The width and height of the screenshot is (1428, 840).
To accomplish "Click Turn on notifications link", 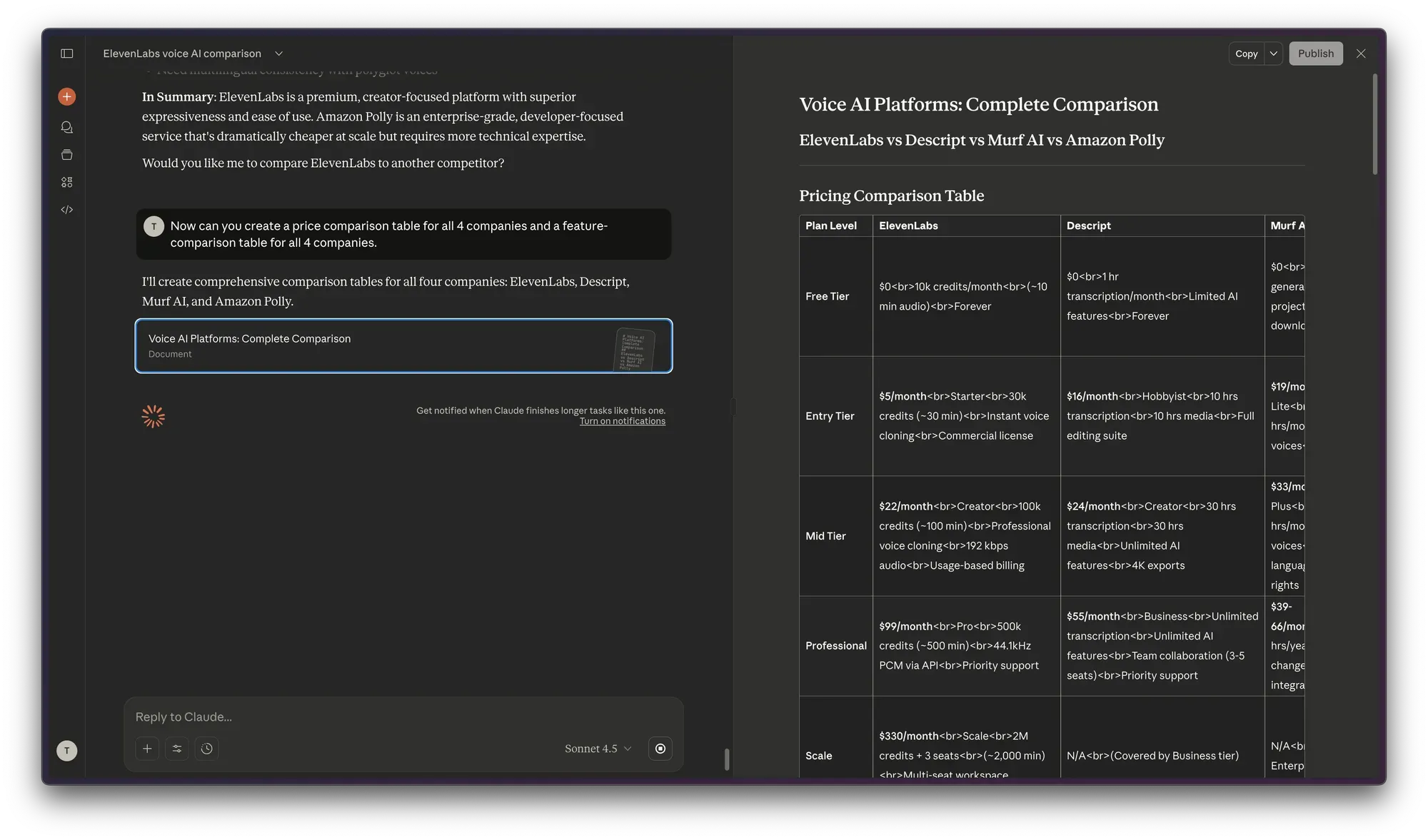I will 622,420.
